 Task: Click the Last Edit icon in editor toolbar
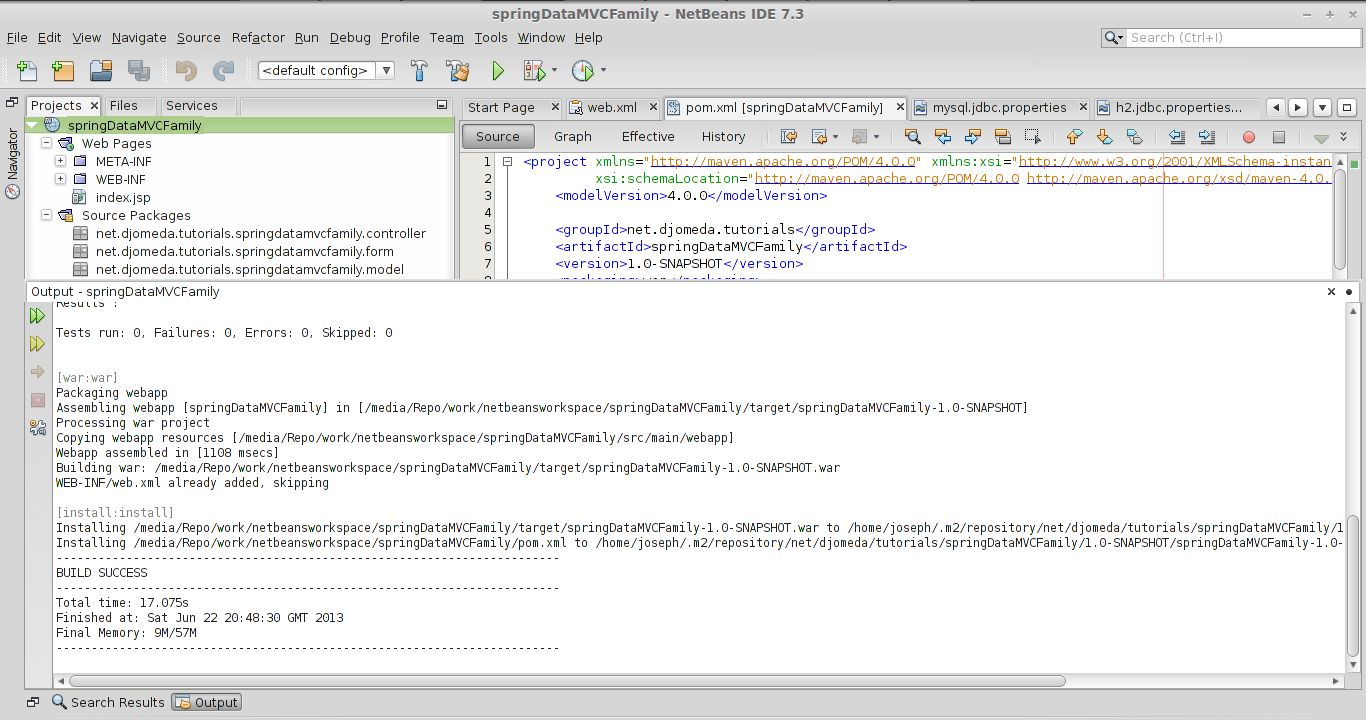[789, 137]
